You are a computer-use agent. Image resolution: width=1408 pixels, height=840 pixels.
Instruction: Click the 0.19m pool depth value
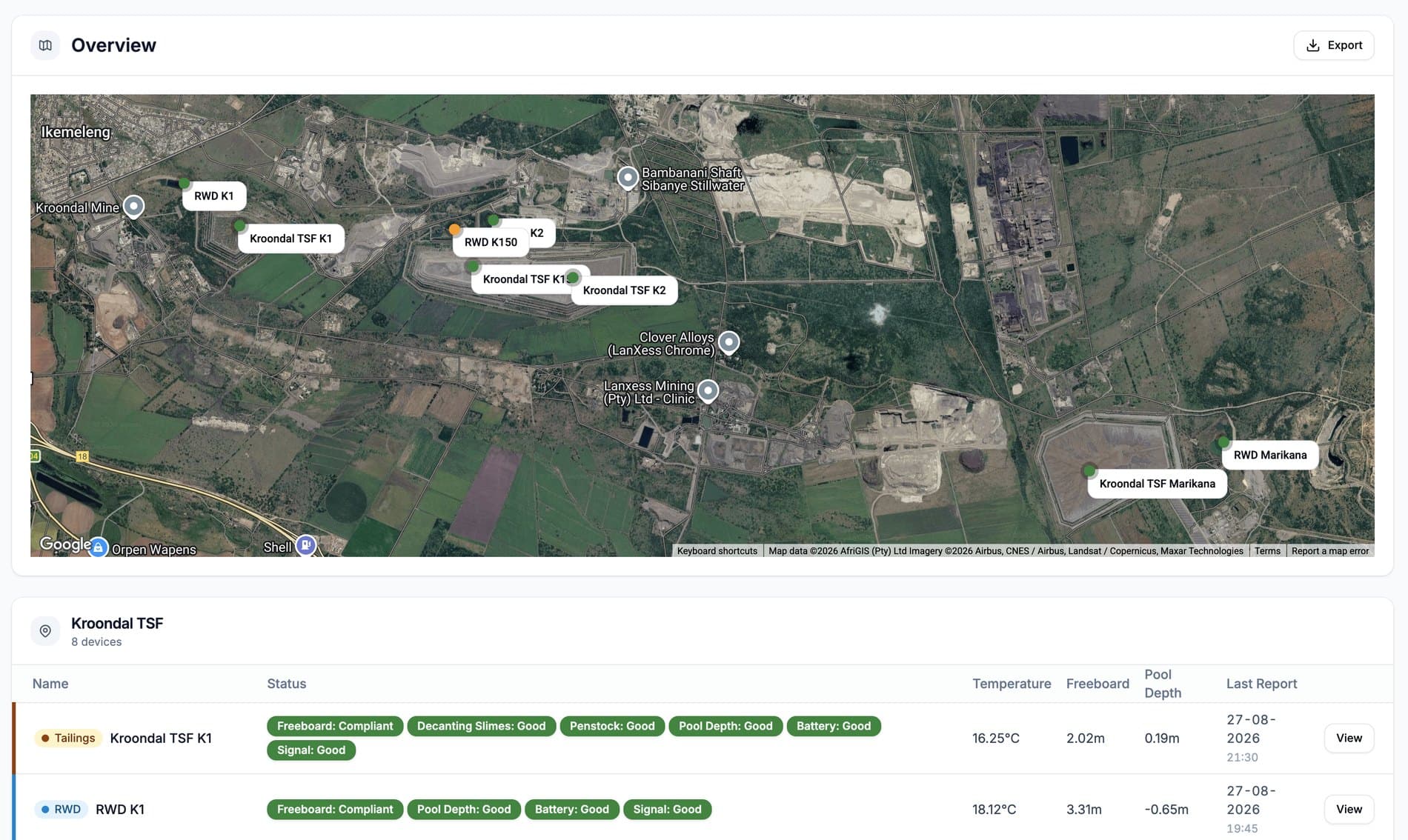(1162, 739)
